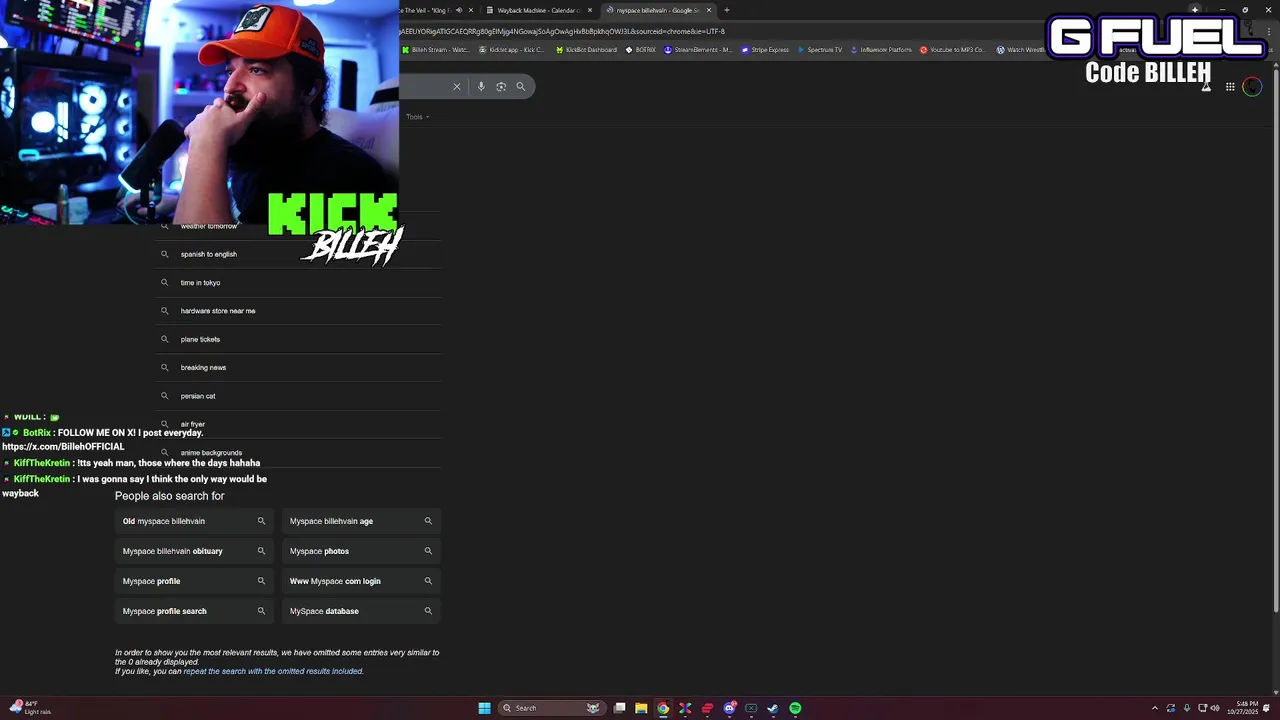This screenshot has height=720, width=1280.
Task: Click 'Myspace profile search' related search
Action: point(194,611)
